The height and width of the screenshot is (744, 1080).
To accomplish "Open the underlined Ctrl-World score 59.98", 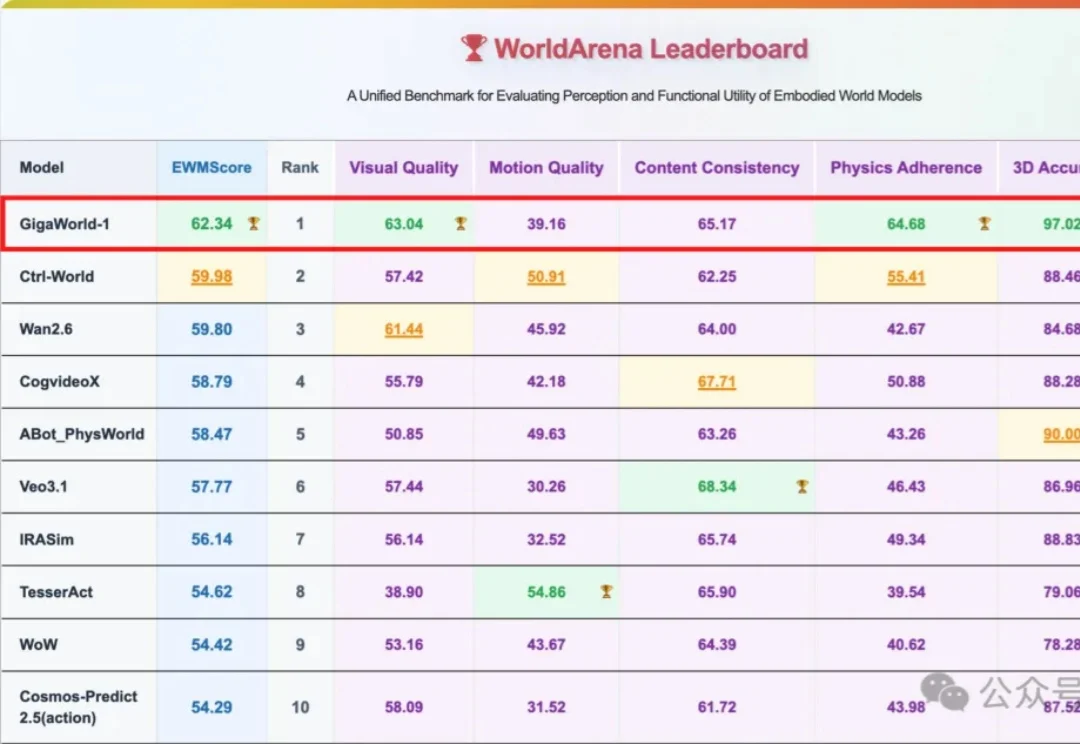I will coord(212,277).
